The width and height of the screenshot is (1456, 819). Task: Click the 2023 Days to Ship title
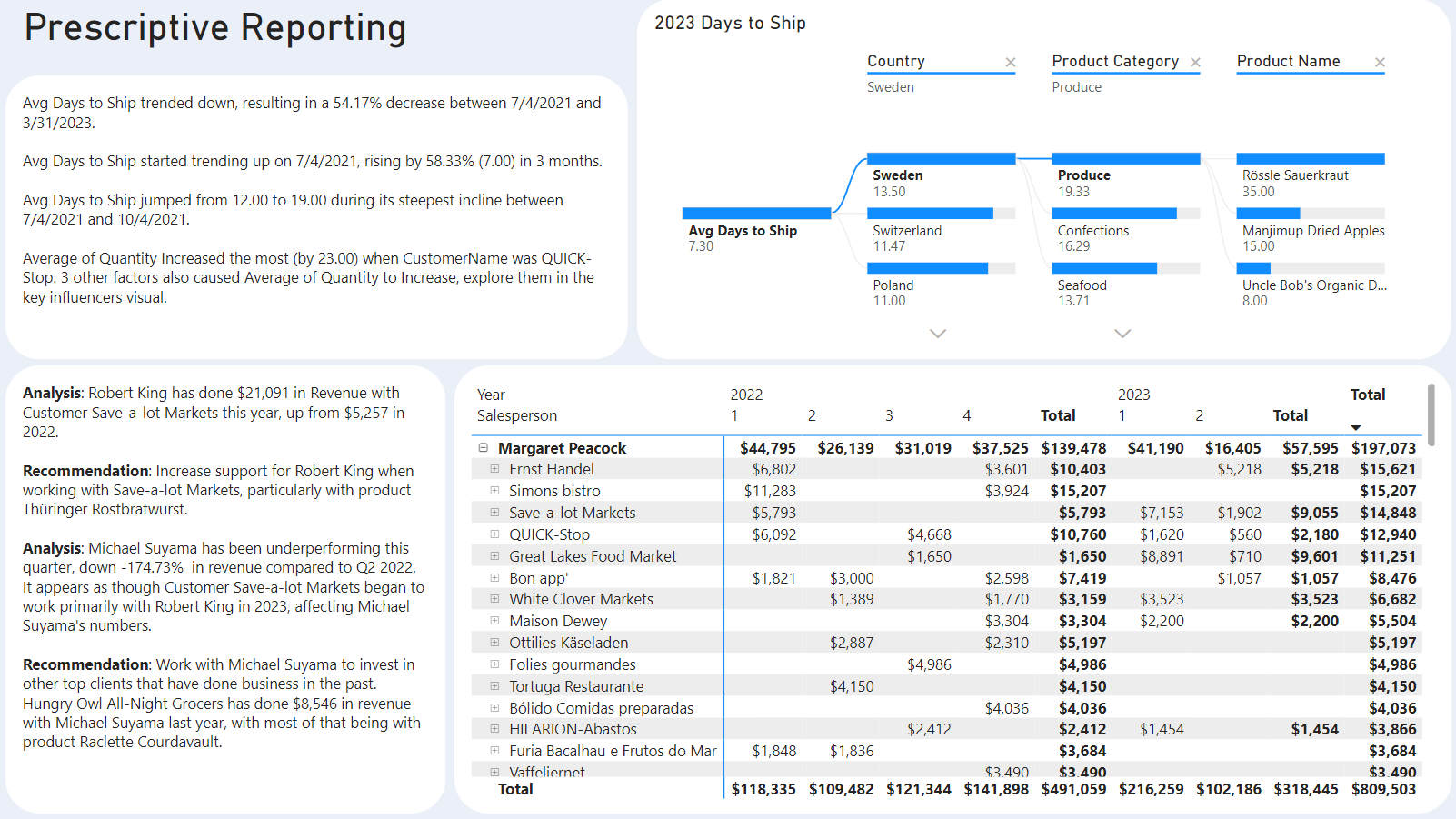pyautogui.click(x=730, y=23)
